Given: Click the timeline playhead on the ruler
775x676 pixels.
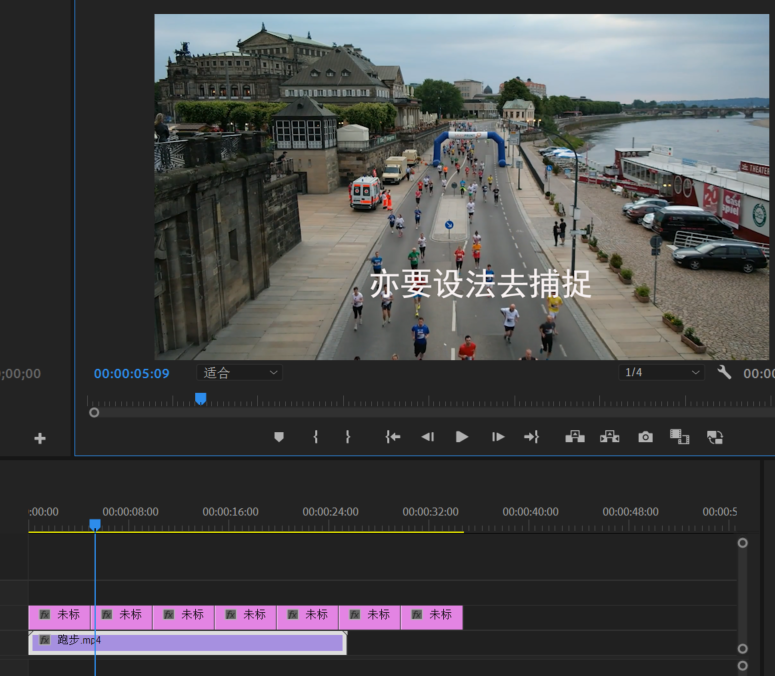Looking at the screenshot, I should click(x=95, y=524).
